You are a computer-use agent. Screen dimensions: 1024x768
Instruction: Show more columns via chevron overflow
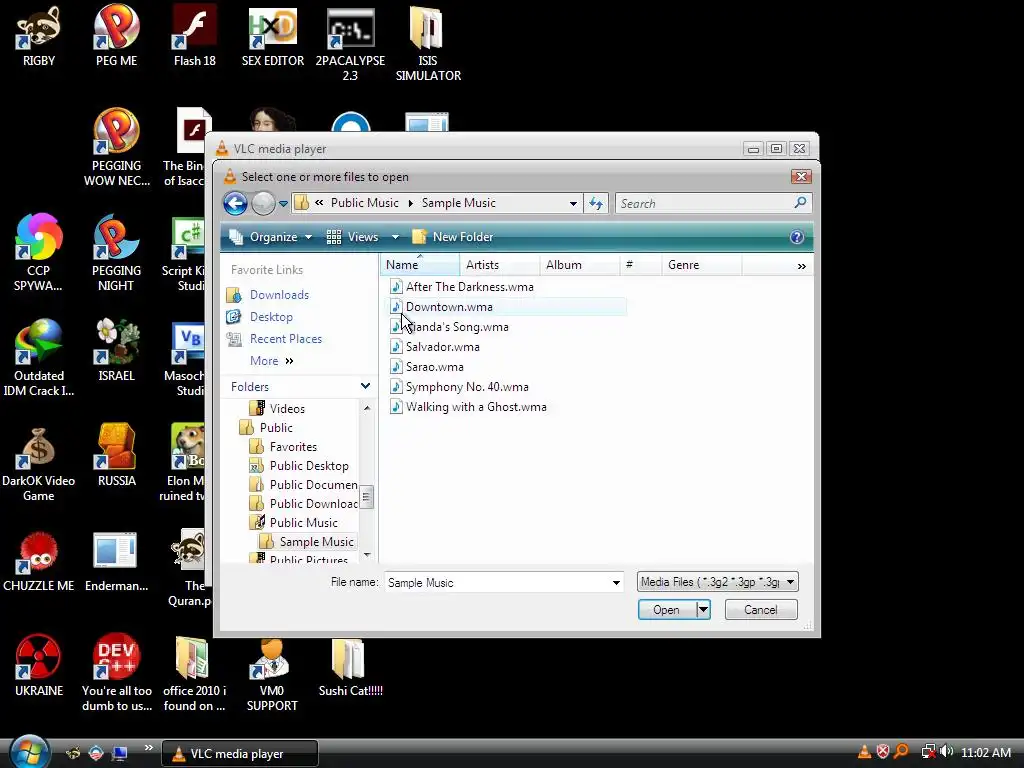click(x=801, y=266)
